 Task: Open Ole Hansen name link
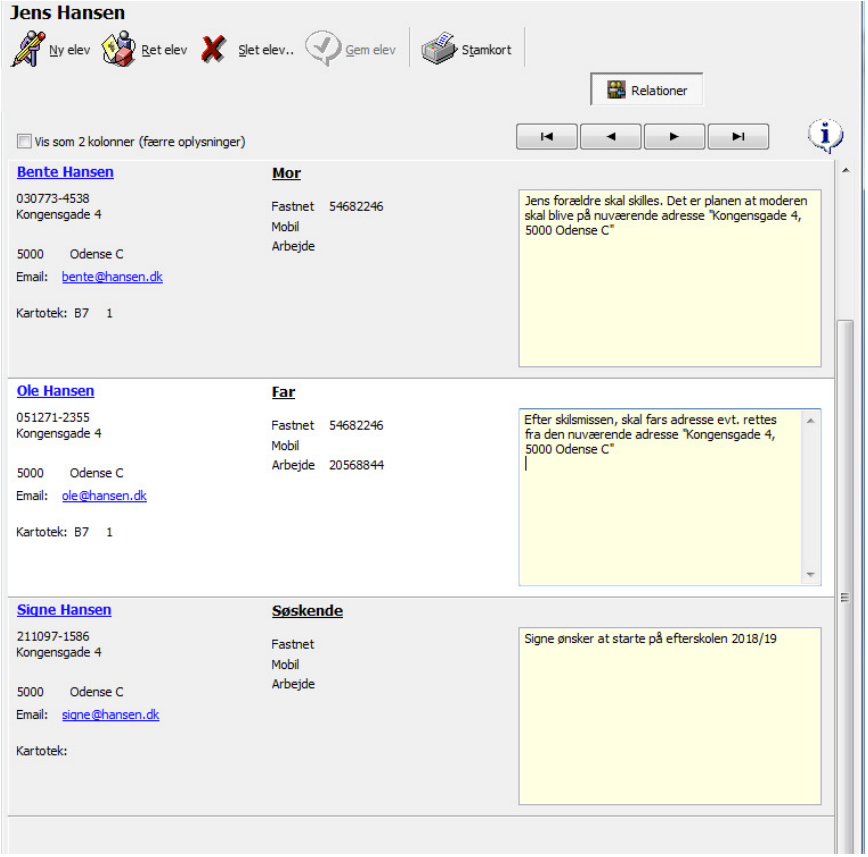click(x=55, y=391)
